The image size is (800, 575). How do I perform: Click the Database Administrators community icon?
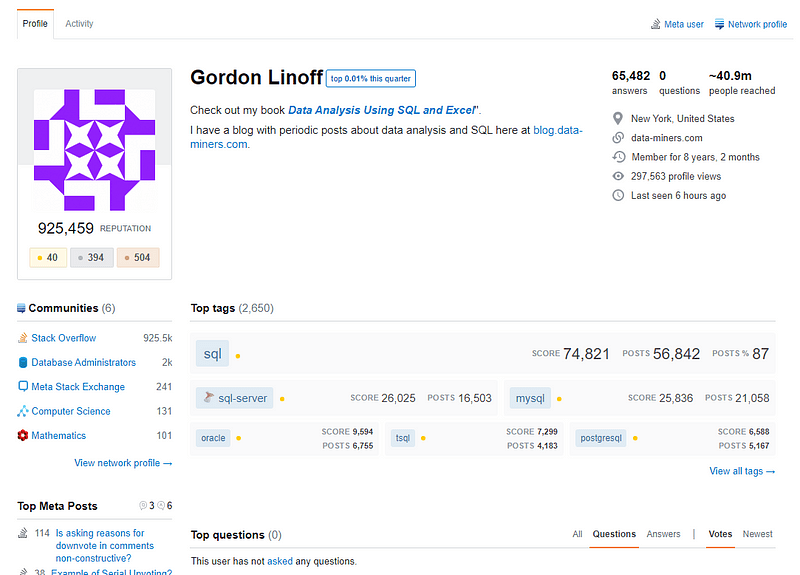(22, 362)
